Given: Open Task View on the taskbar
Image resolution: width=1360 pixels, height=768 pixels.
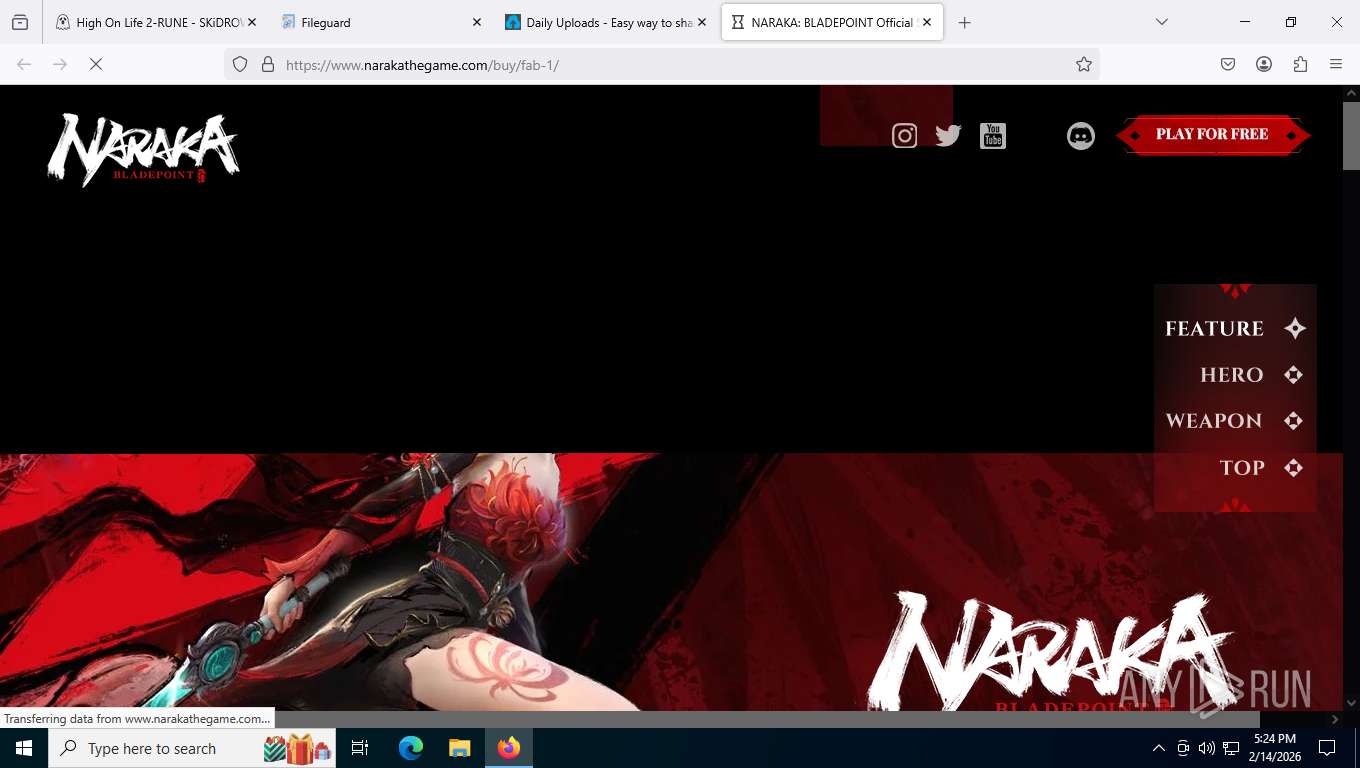Looking at the screenshot, I should (360, 748).
